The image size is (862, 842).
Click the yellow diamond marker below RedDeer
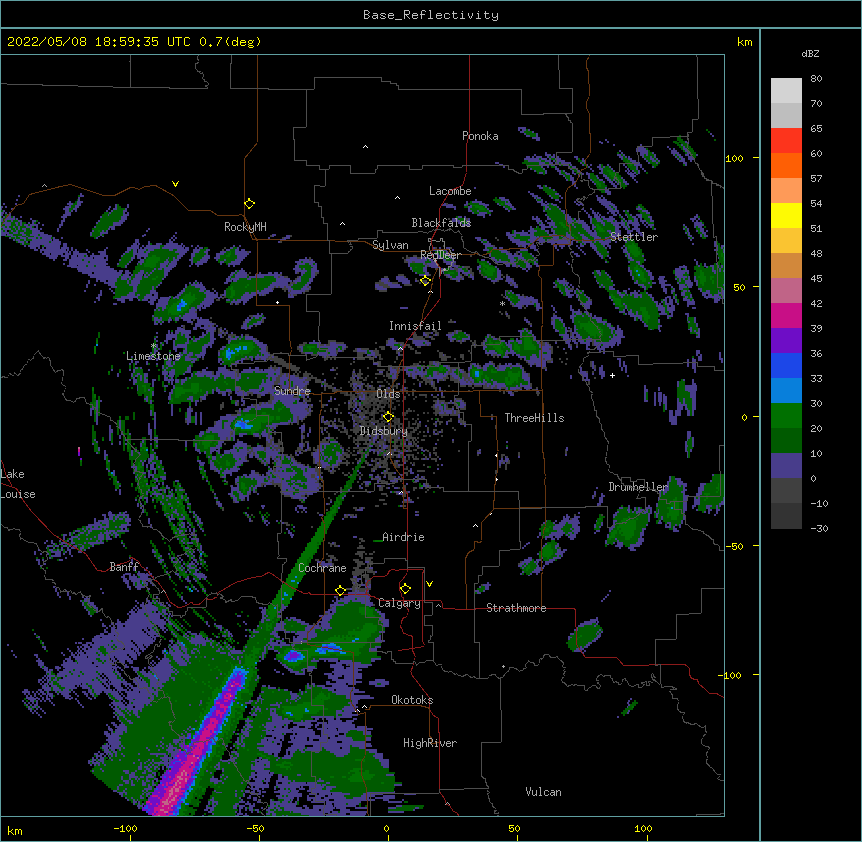[x=425, y=281]
